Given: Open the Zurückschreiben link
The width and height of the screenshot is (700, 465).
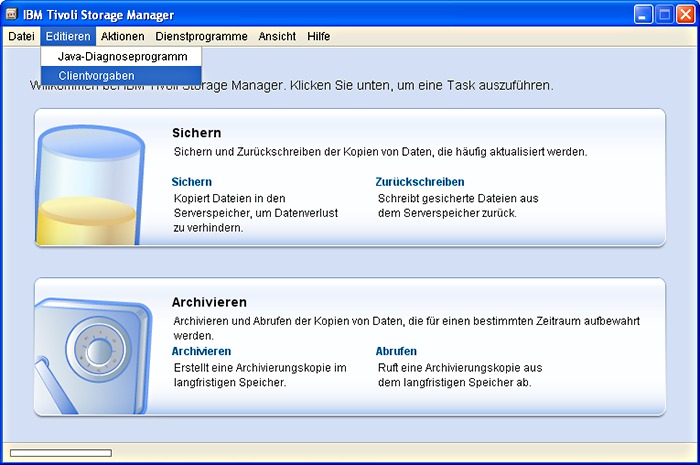Looking at the screenshot, I should click(x=419, y=182).
